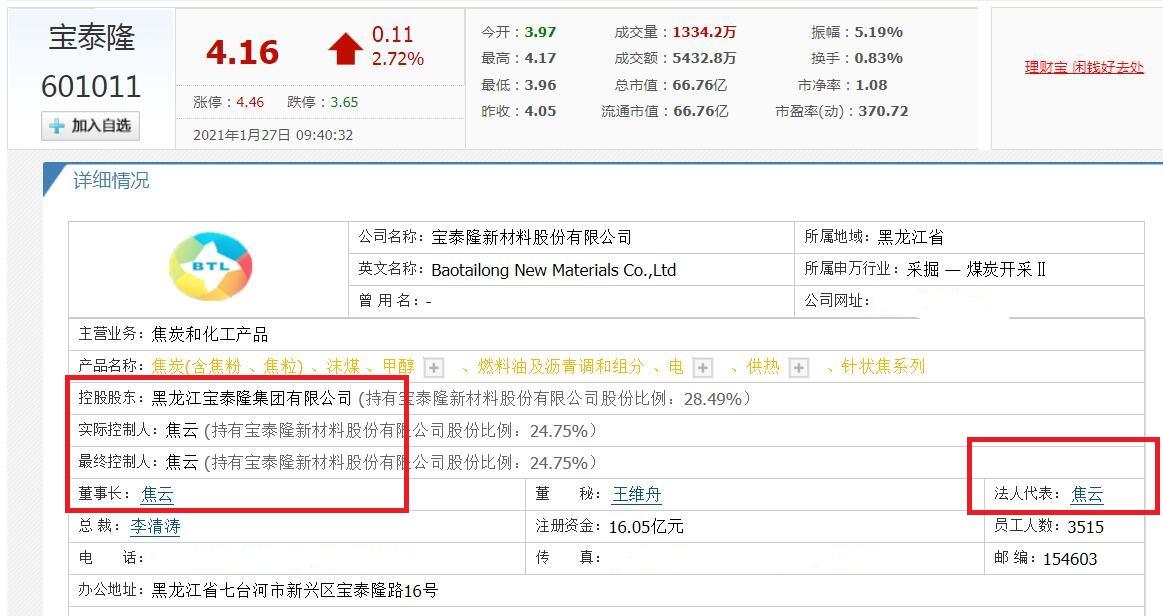Click the 市盈率(动) value 370.72
Image resolution: width=1163 pixels, height=616 pixels.
tap(883, 111)
